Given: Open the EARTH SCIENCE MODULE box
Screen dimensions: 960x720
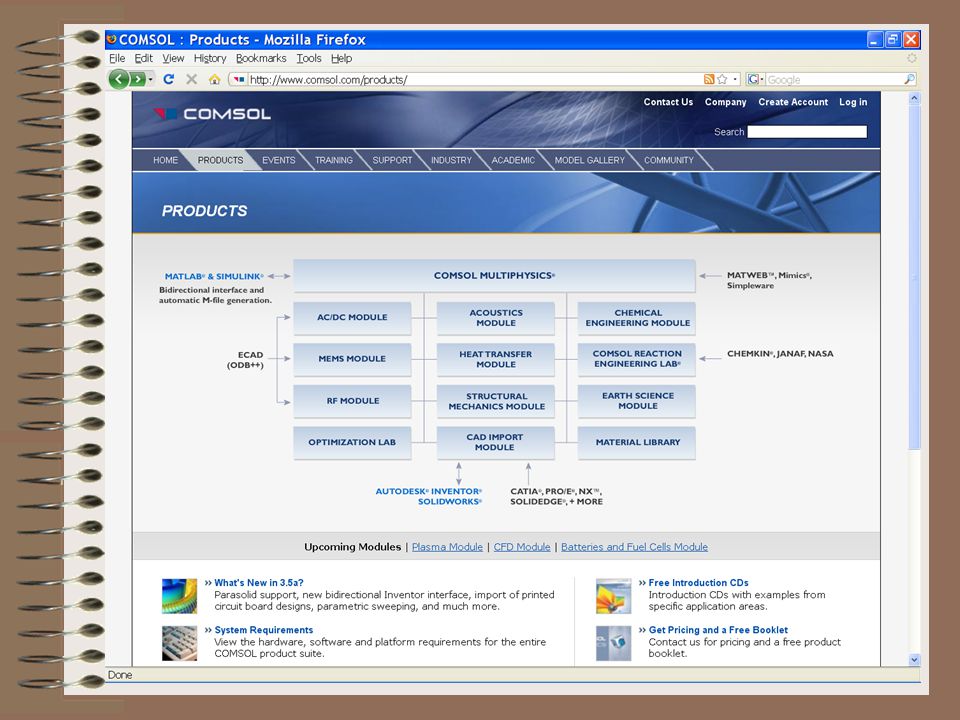Looking at the screenshot, I should [637, 401].
